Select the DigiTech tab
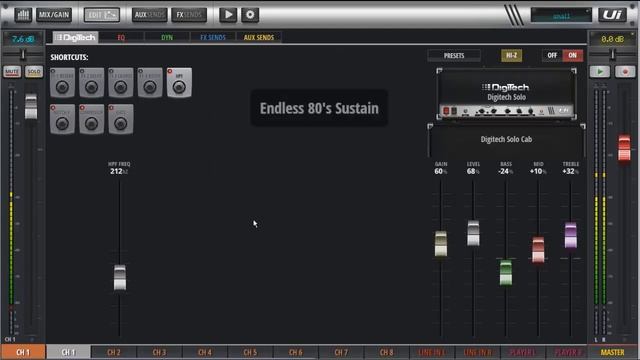This screenshot has width=640, height=360. (76, 38)
